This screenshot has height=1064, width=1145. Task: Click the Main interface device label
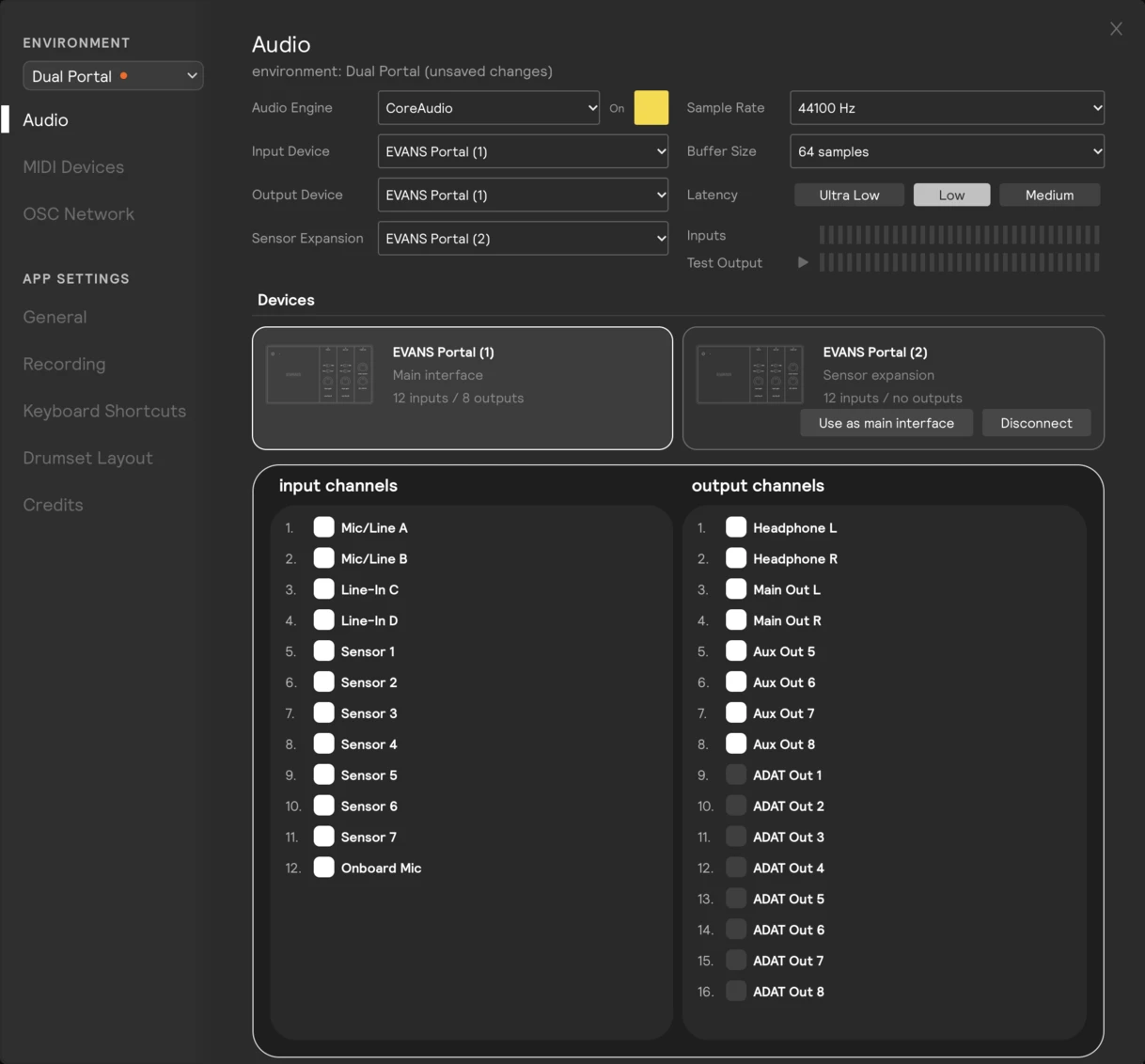point(437,375)
